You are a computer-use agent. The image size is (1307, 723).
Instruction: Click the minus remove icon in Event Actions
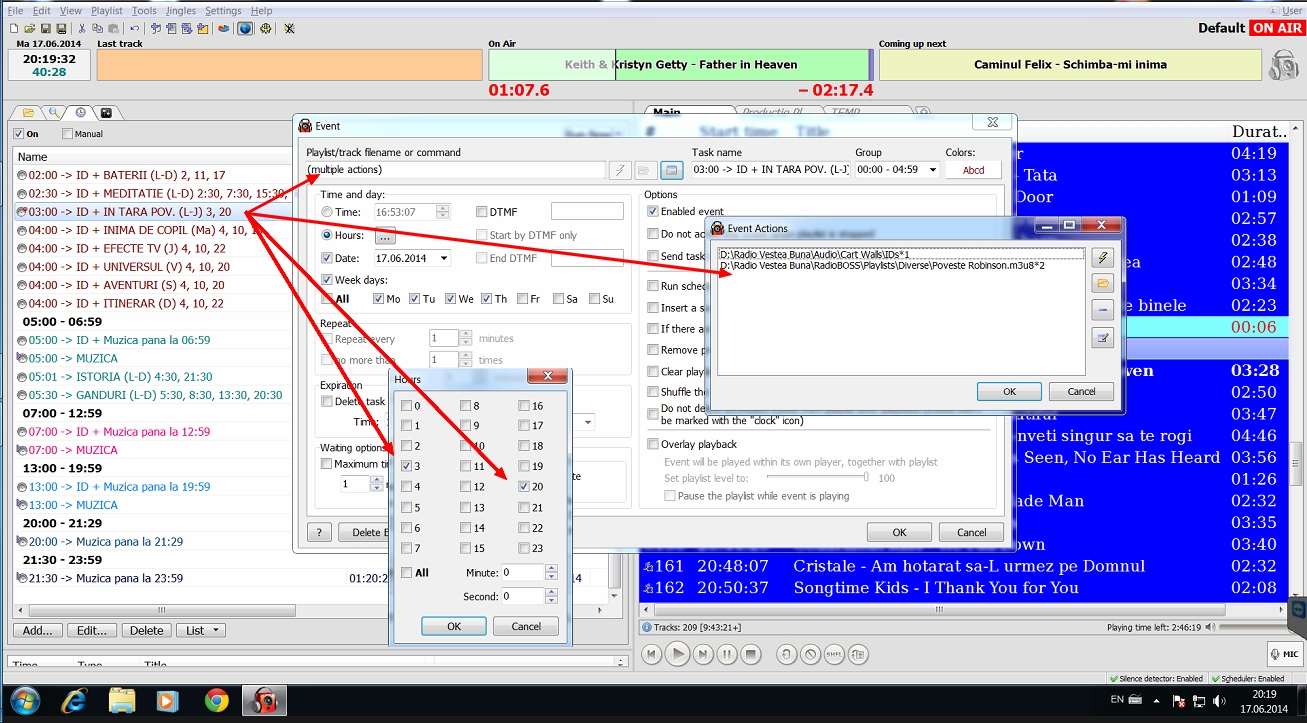tap(1102, 311)
